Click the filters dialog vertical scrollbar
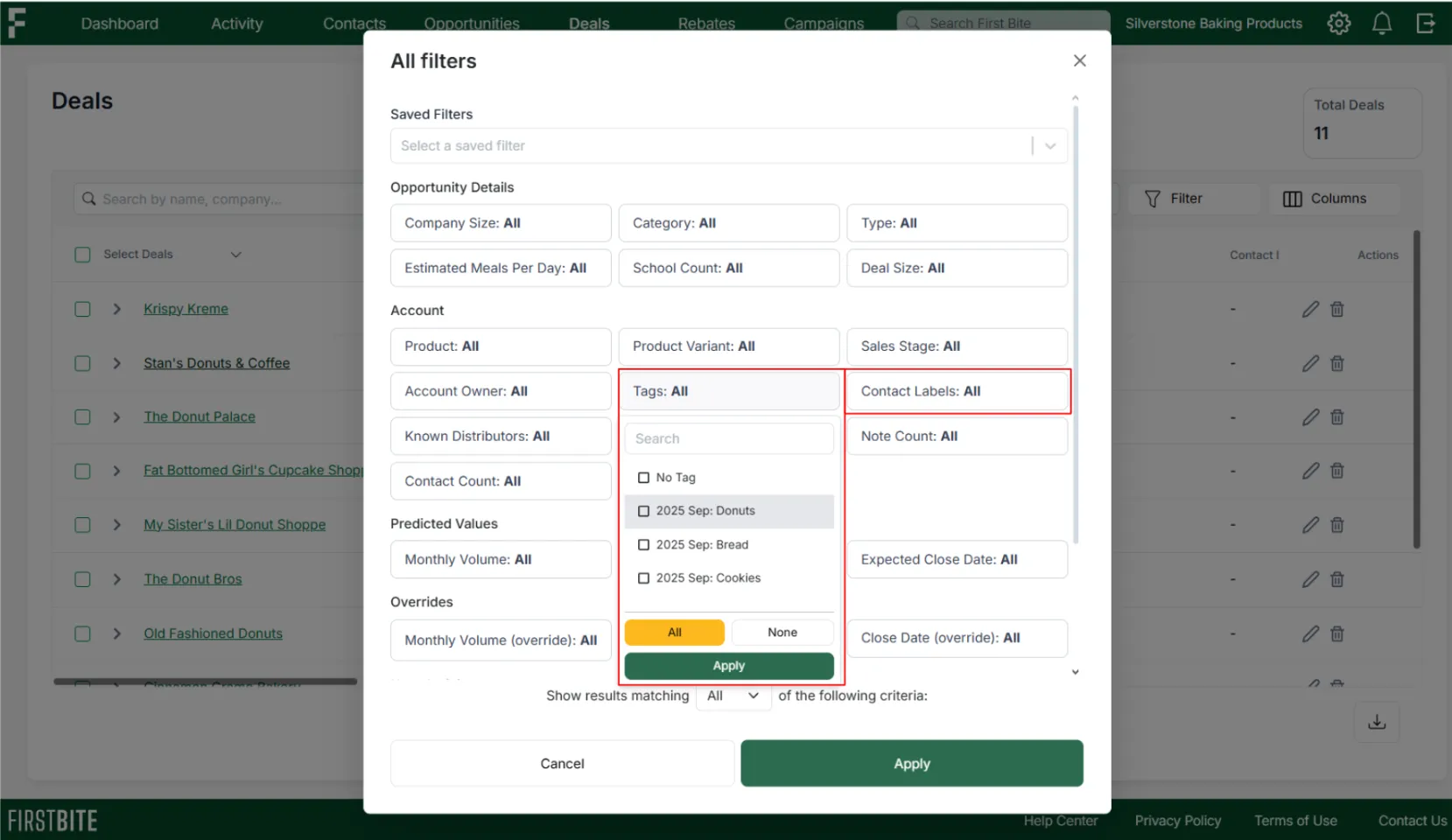Screen dimensions: 1452x840 pyautogui.click(x=1076, y=324)
